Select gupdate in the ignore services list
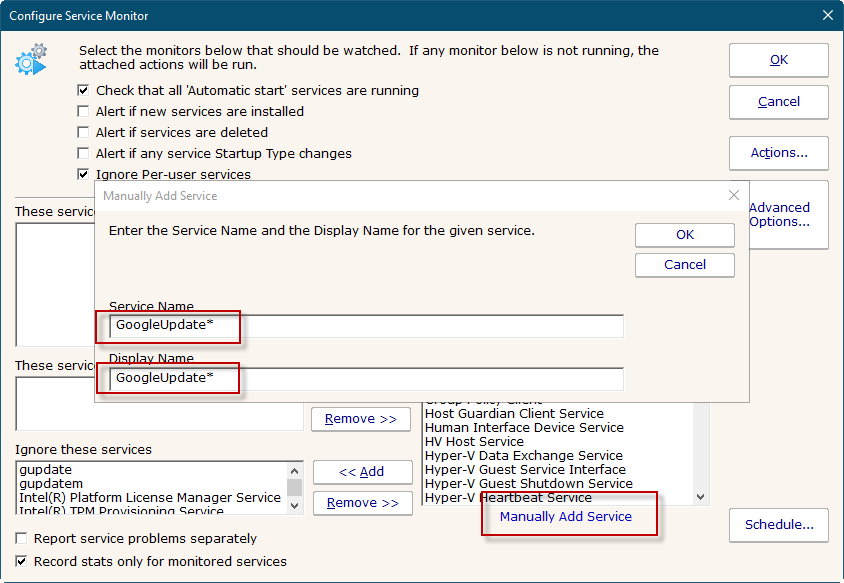The width and height of the screenshot is (844, 583). (45, 470)
